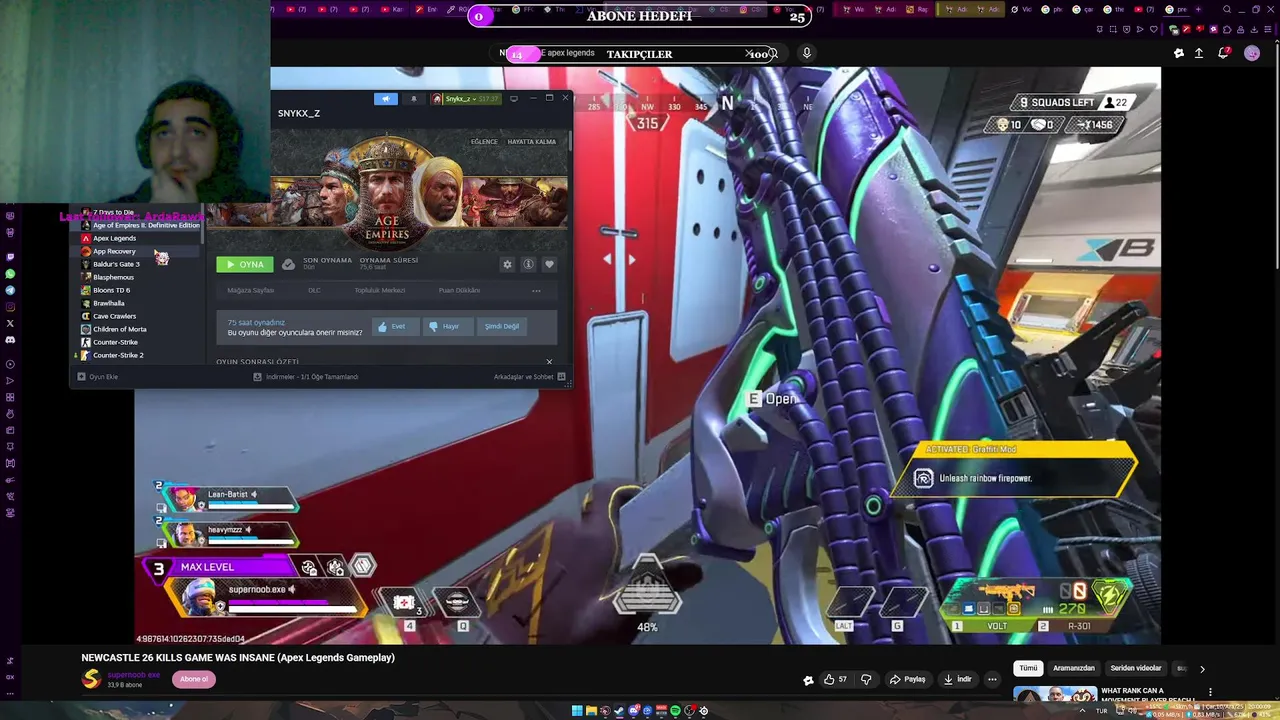Click the YouTube voice search microphone
1280x720 pixels.
click(806, 54)
